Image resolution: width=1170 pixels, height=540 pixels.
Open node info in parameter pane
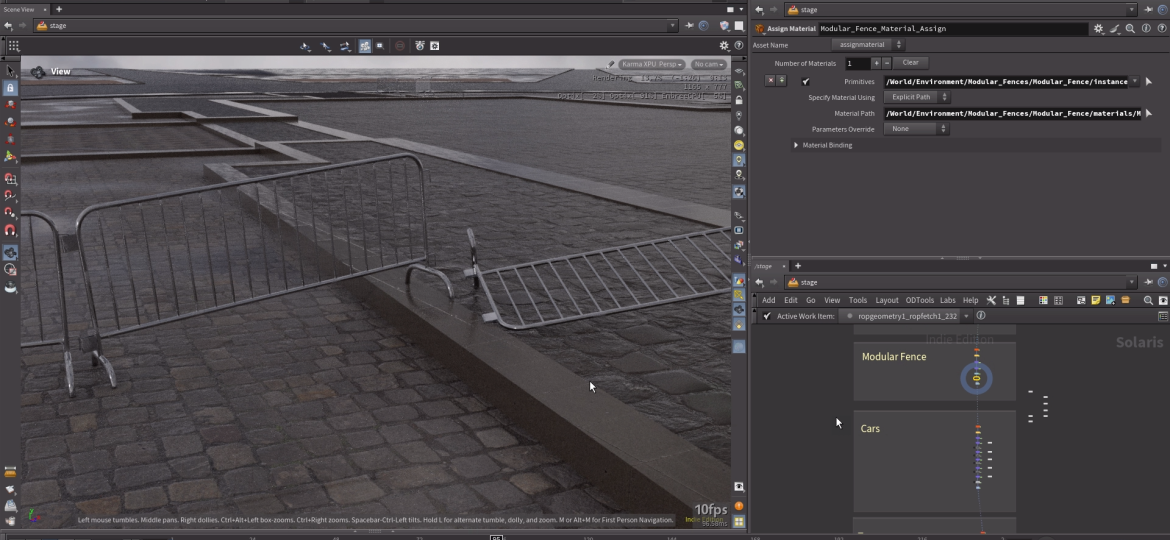pos(1146,29)
